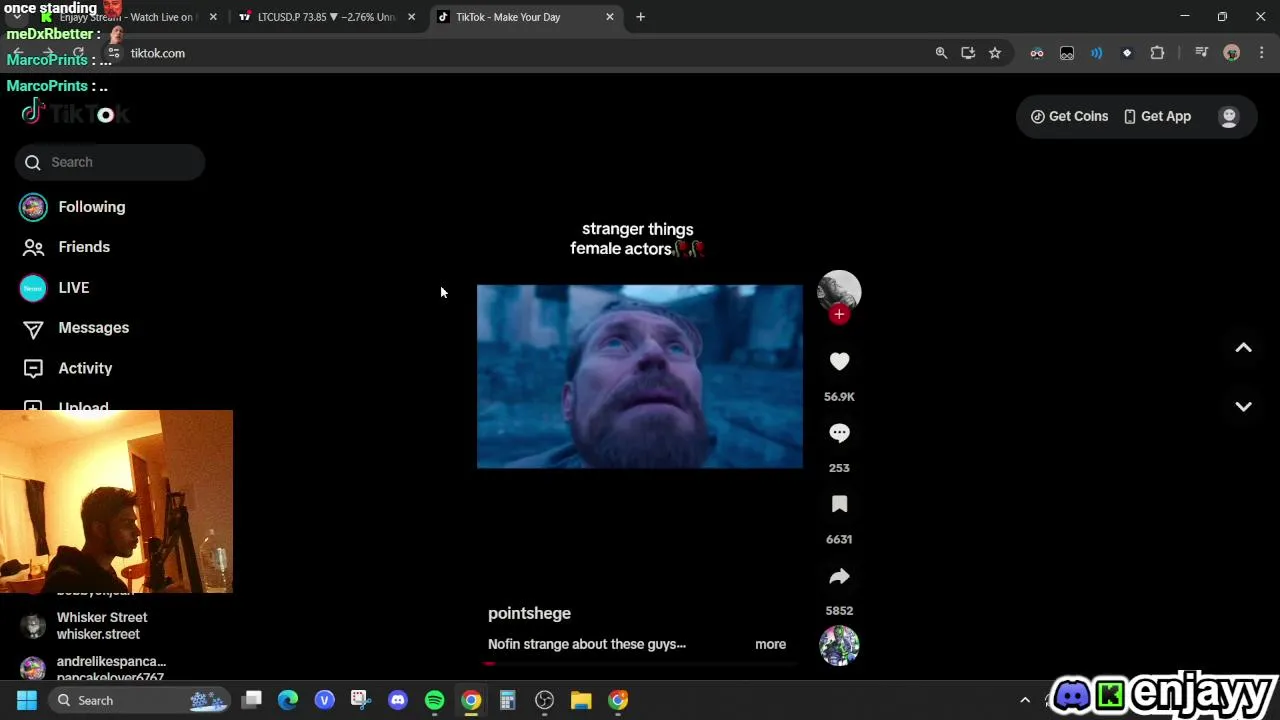This screenshot has width=1280, height=720.
Task: Open the Windows Start menu
Action: tap(27, 701)
